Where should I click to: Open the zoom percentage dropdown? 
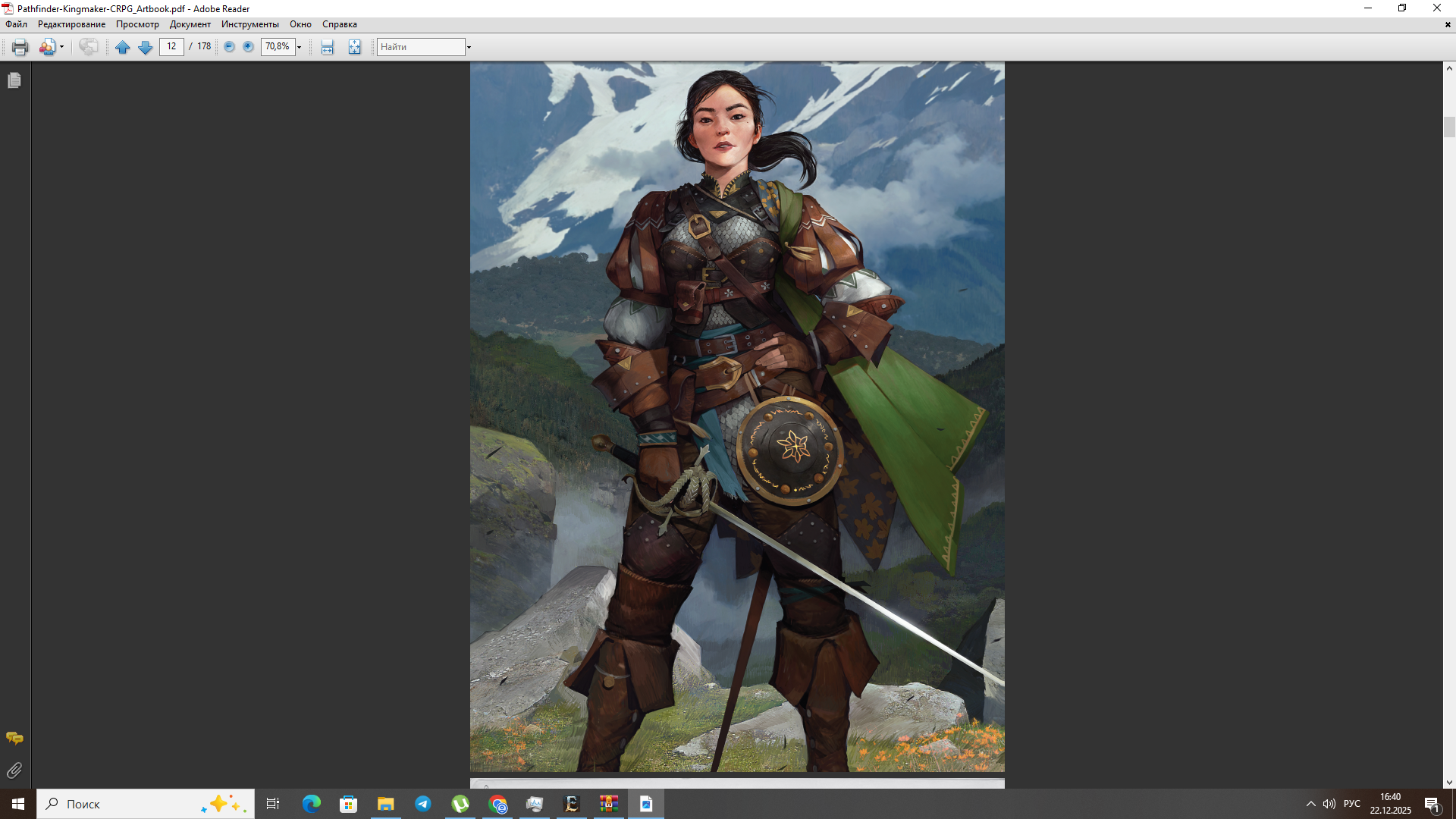point(300,47)
